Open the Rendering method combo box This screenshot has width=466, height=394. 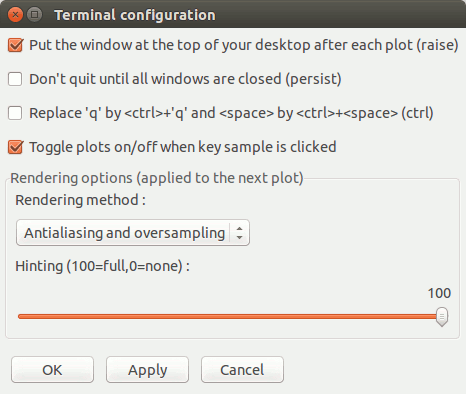133,233
